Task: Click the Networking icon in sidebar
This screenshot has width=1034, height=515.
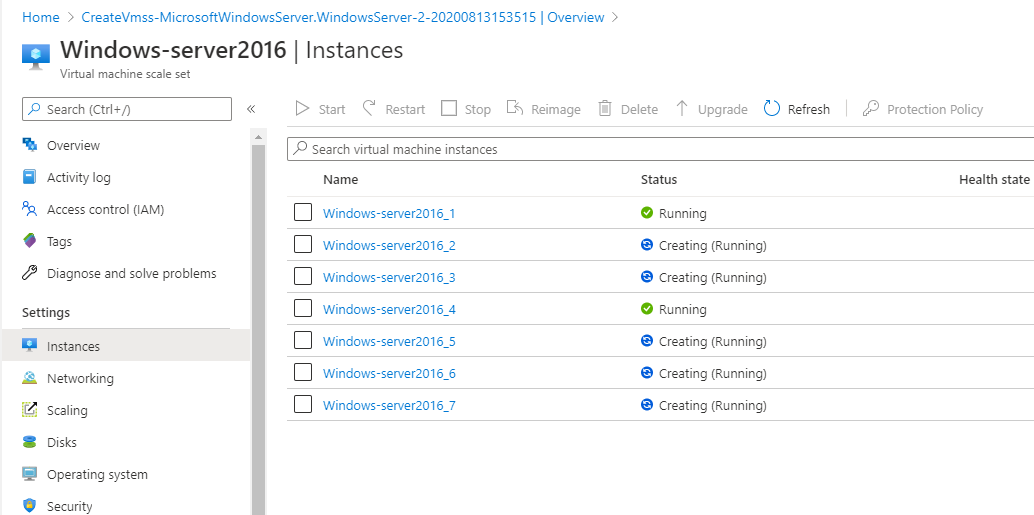Action: tap(30, 378)
